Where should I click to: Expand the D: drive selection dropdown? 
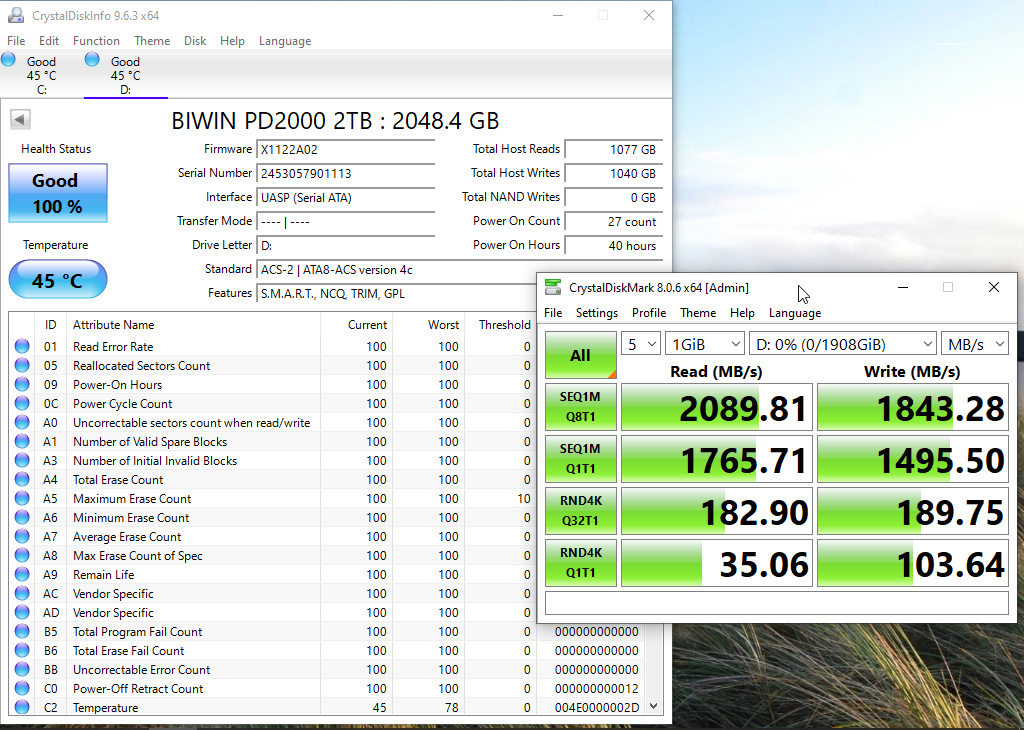[843, 344]
